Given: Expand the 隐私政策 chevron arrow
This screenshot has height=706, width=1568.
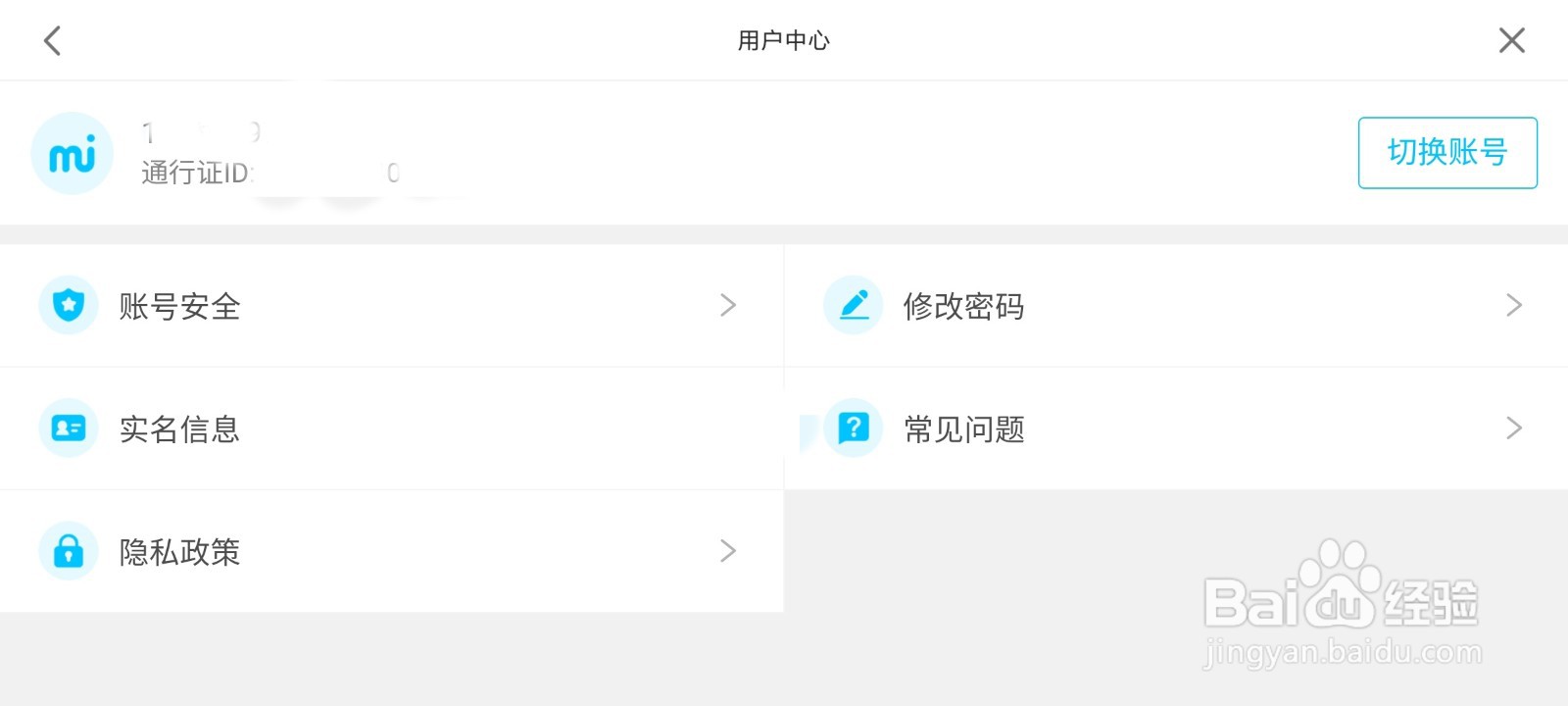Looking at the screenshot, I should point(727,551).
